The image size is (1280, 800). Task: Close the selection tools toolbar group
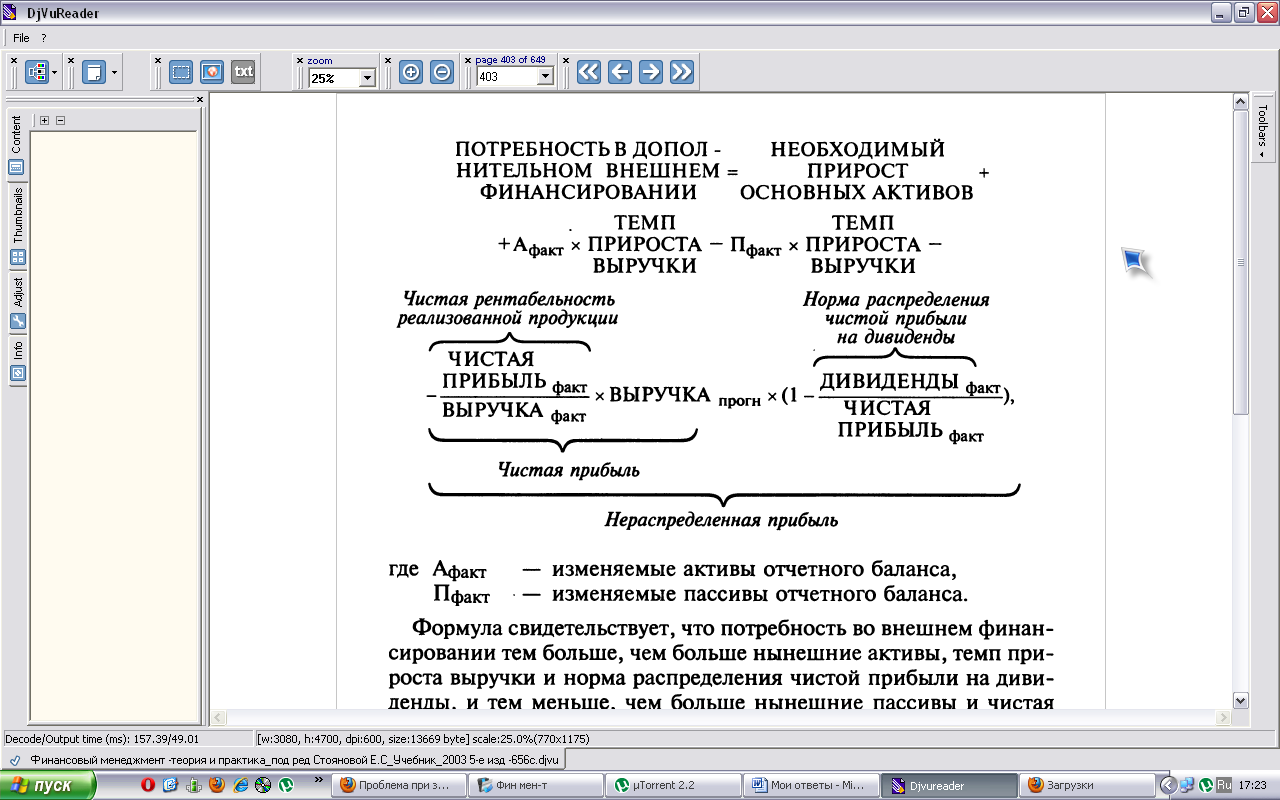coord(158,60)
